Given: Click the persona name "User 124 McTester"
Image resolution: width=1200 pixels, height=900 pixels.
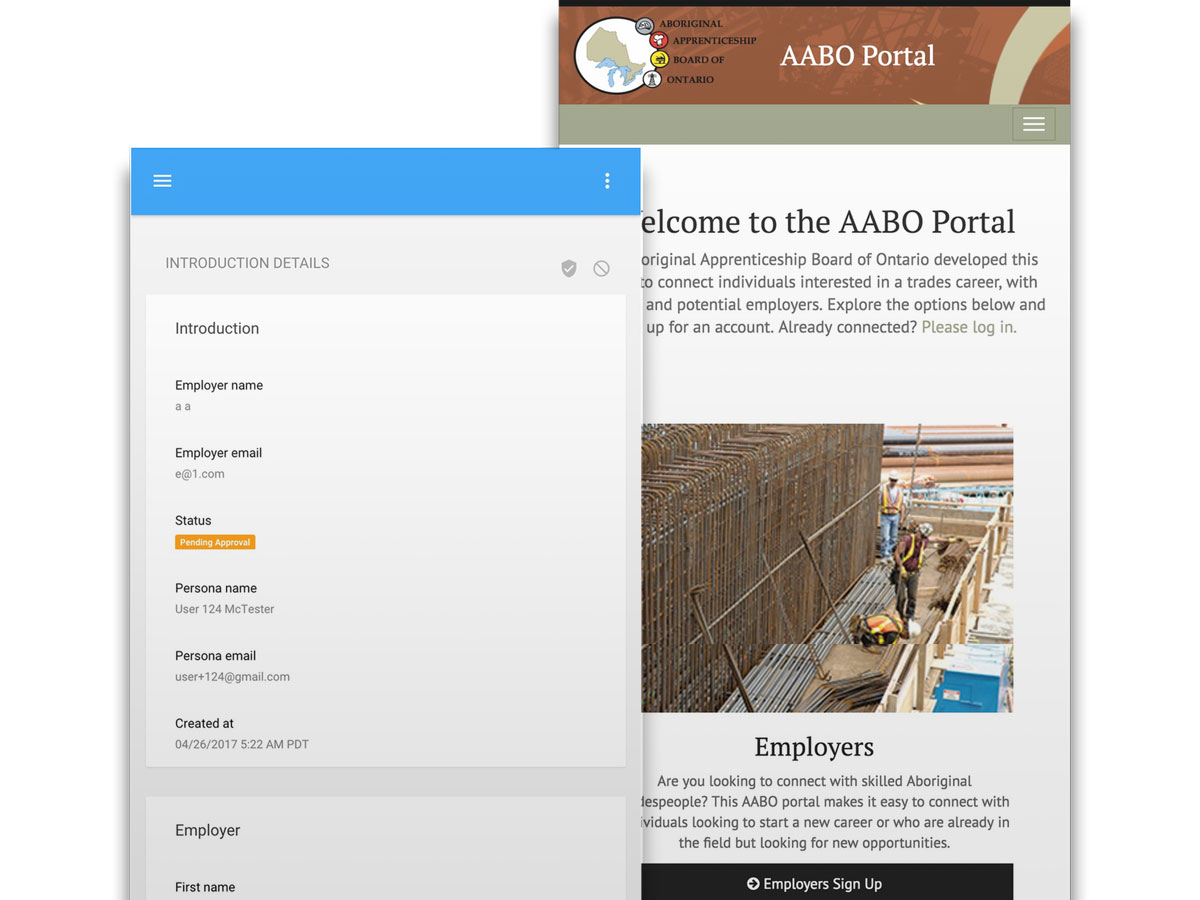Looking at the screenshot, I should (x=224, y=609).
